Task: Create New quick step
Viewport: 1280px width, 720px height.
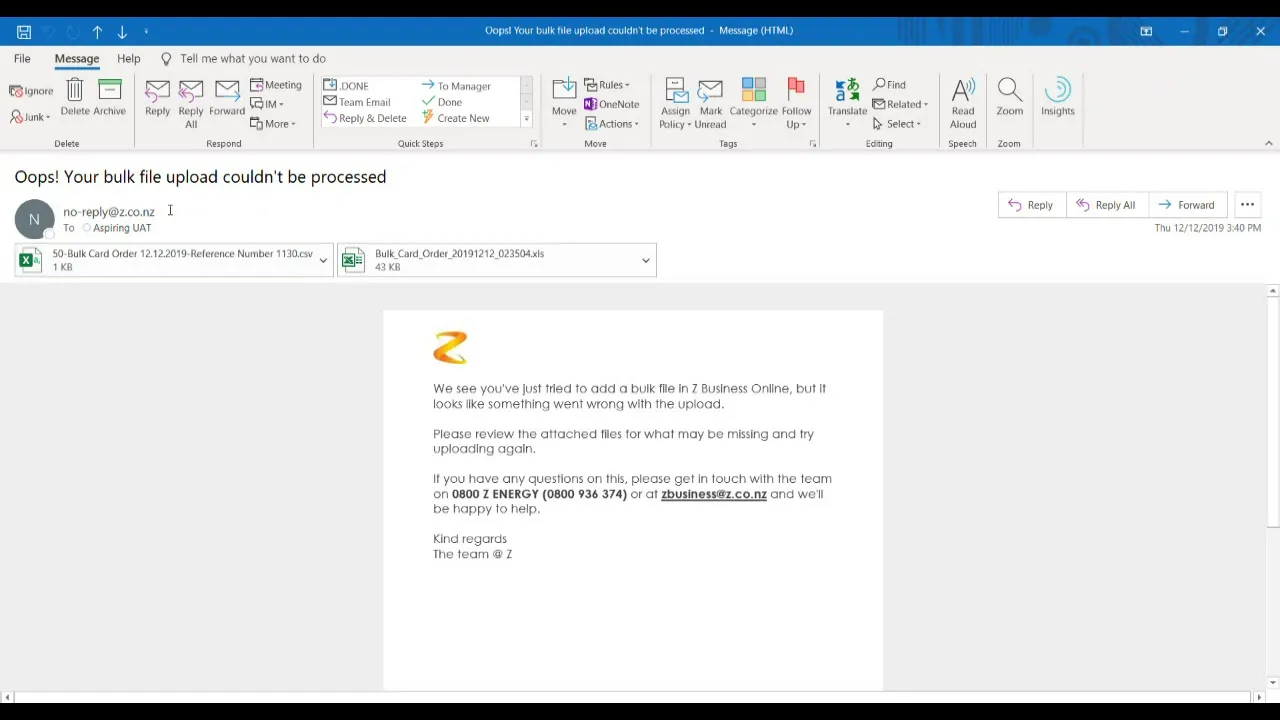Action: [456, 118]
